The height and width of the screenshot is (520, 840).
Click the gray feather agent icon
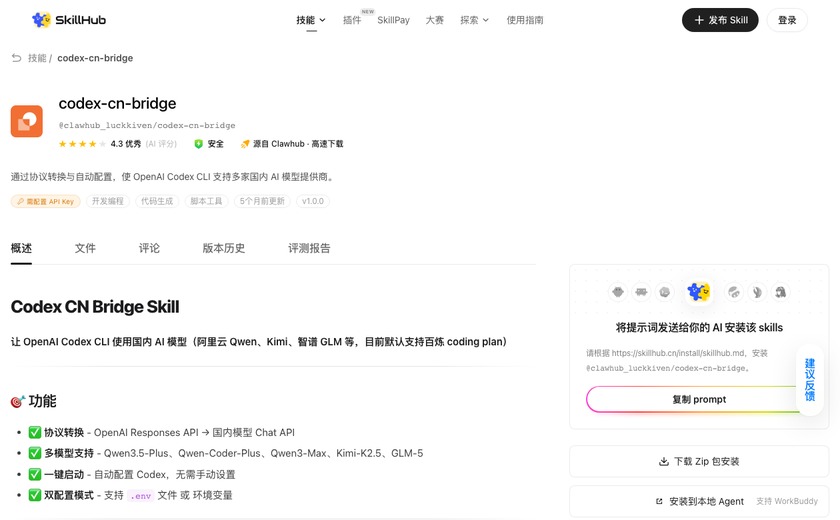click(757, 292)
